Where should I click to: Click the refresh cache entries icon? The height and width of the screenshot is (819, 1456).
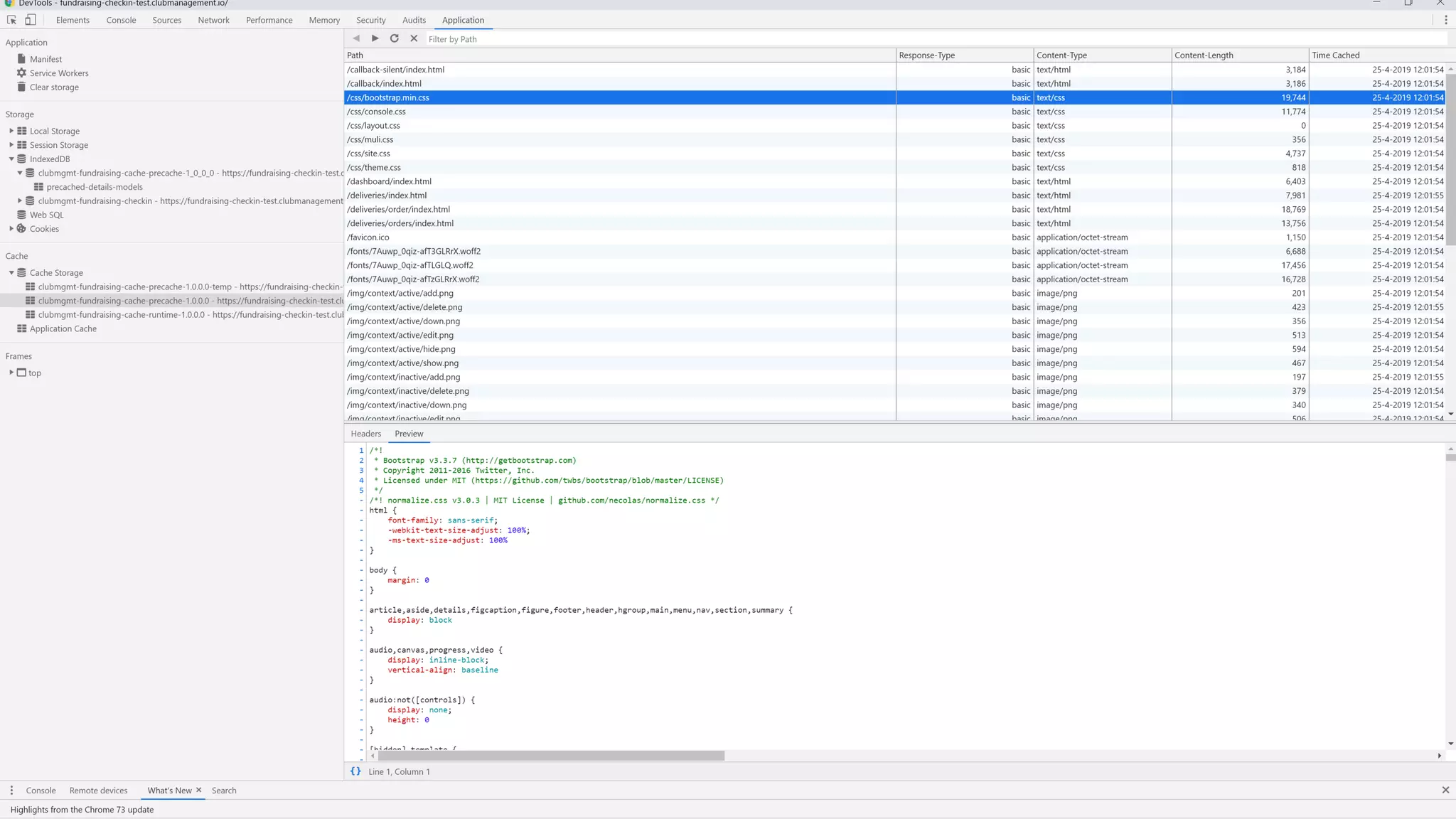(x=395, y=38)
